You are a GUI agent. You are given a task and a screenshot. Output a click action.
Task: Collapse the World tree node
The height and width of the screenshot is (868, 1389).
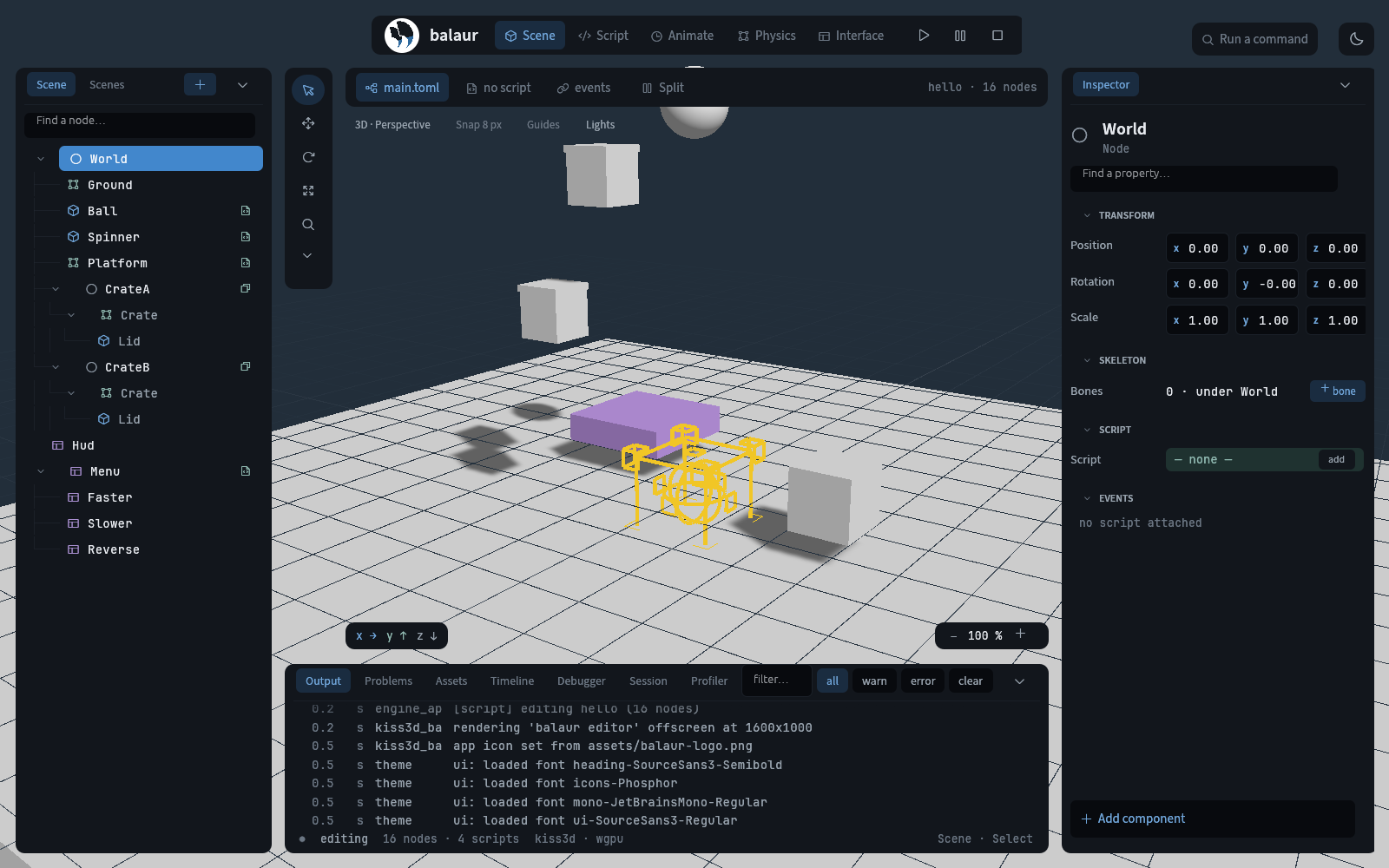click(41, 159)
